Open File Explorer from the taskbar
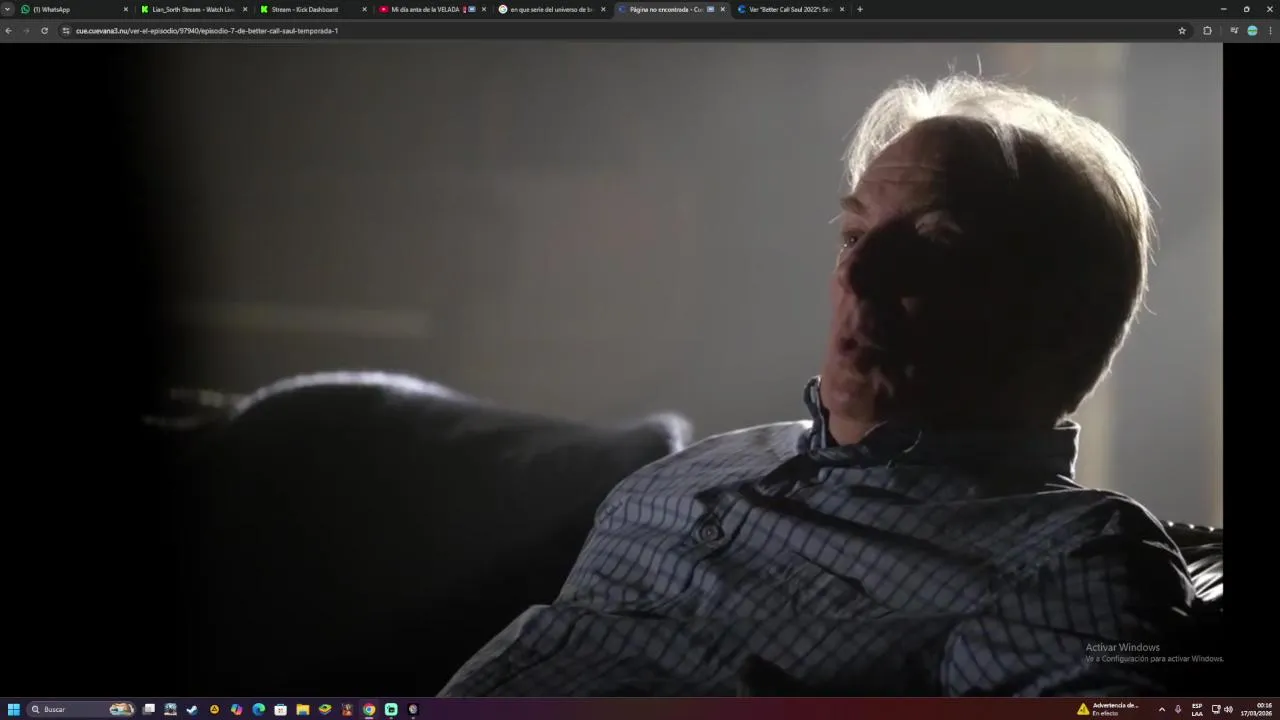This screenshot has height=720, width=1280. point(303,709)
